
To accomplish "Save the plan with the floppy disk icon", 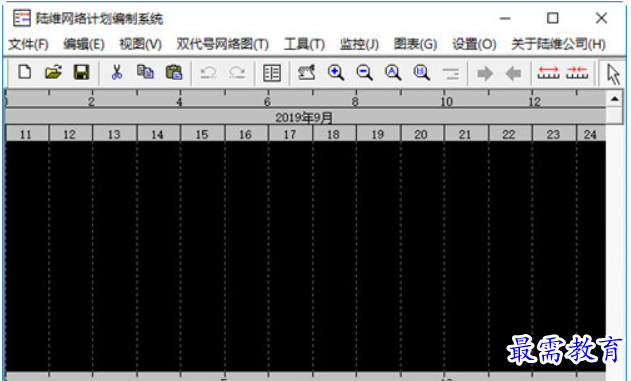I will (81, 73).
